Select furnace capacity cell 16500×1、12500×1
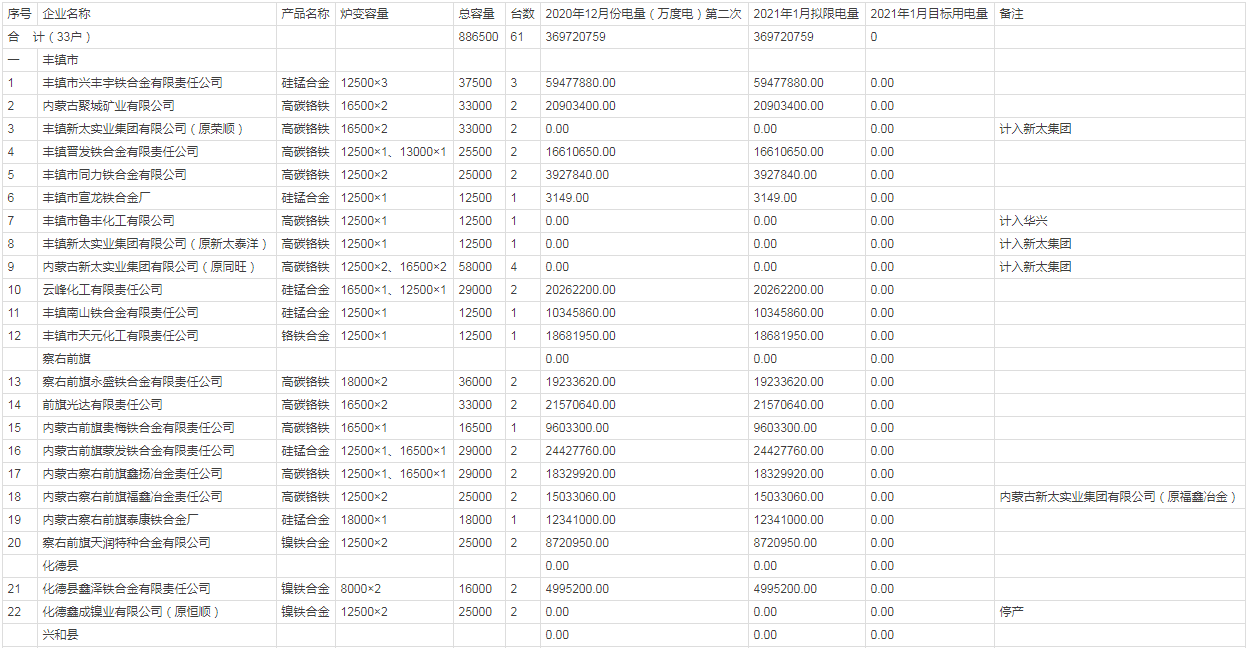The height and width of the screenshot is (648, 1248). [393, 290]
